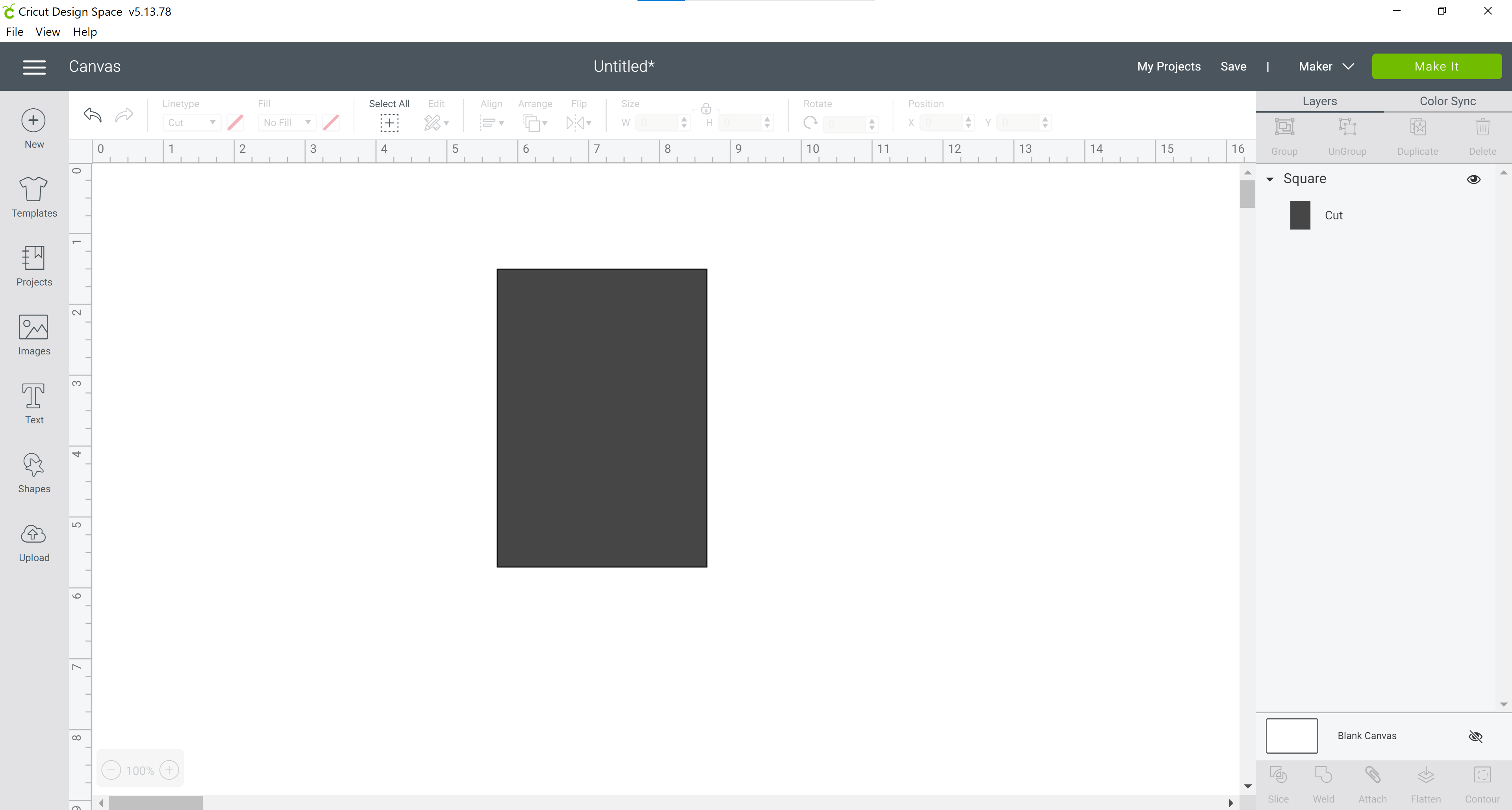
Task: Open the Images library
Action: point(34,335)
